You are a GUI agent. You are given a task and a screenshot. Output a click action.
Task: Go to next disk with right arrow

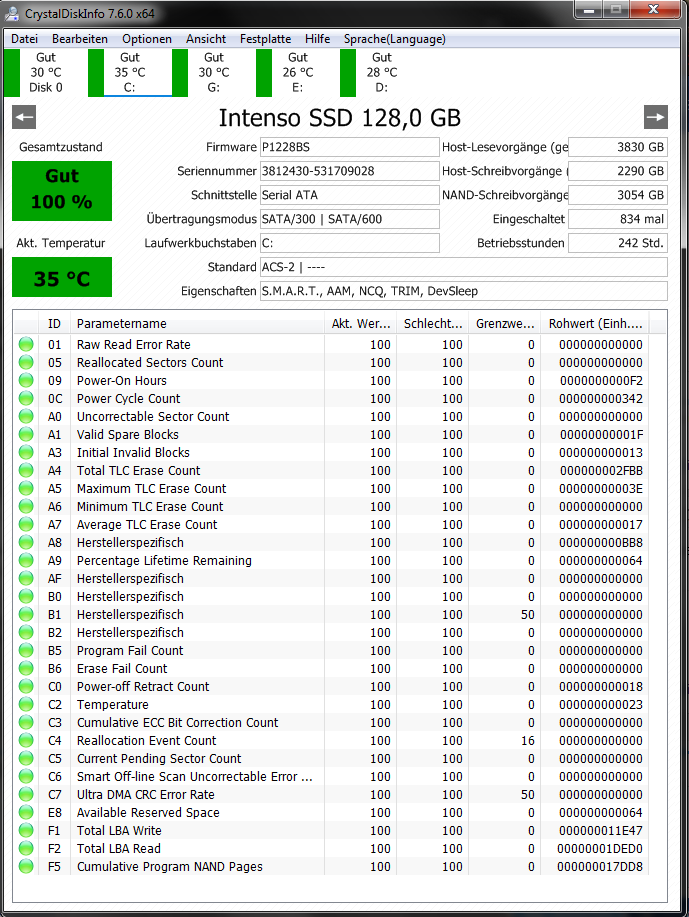pos(656,117)
